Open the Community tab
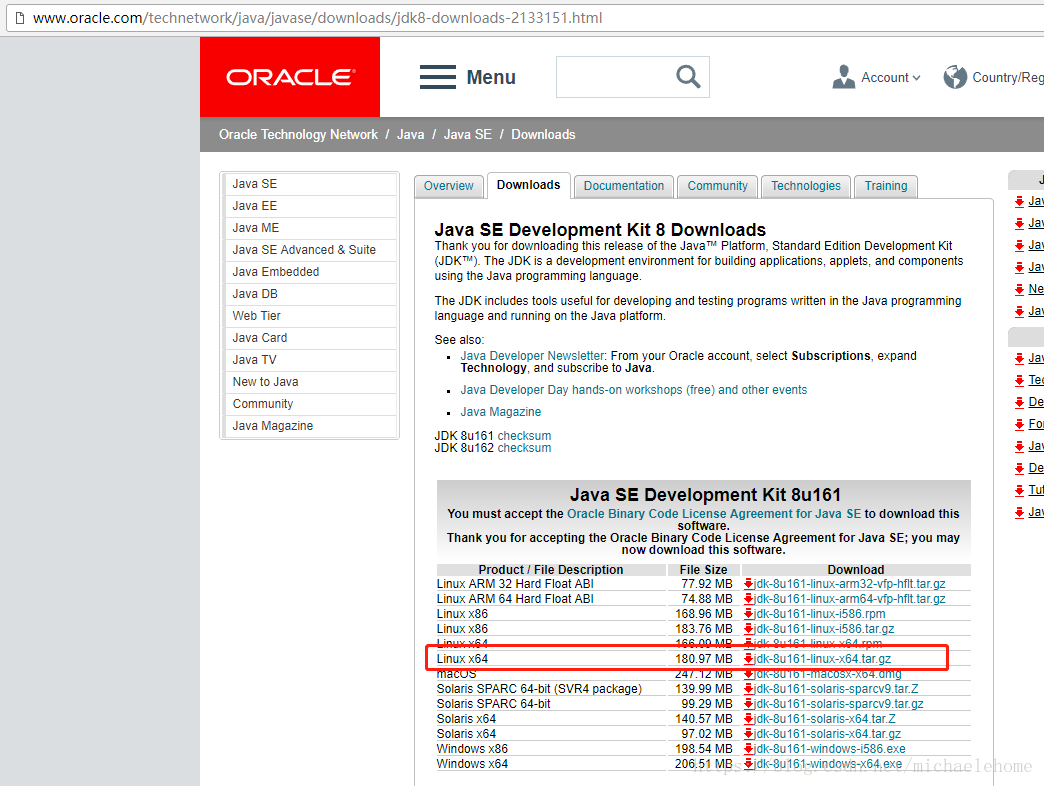This screenshot has height=786, width=1044. click(x=718, y=186)
